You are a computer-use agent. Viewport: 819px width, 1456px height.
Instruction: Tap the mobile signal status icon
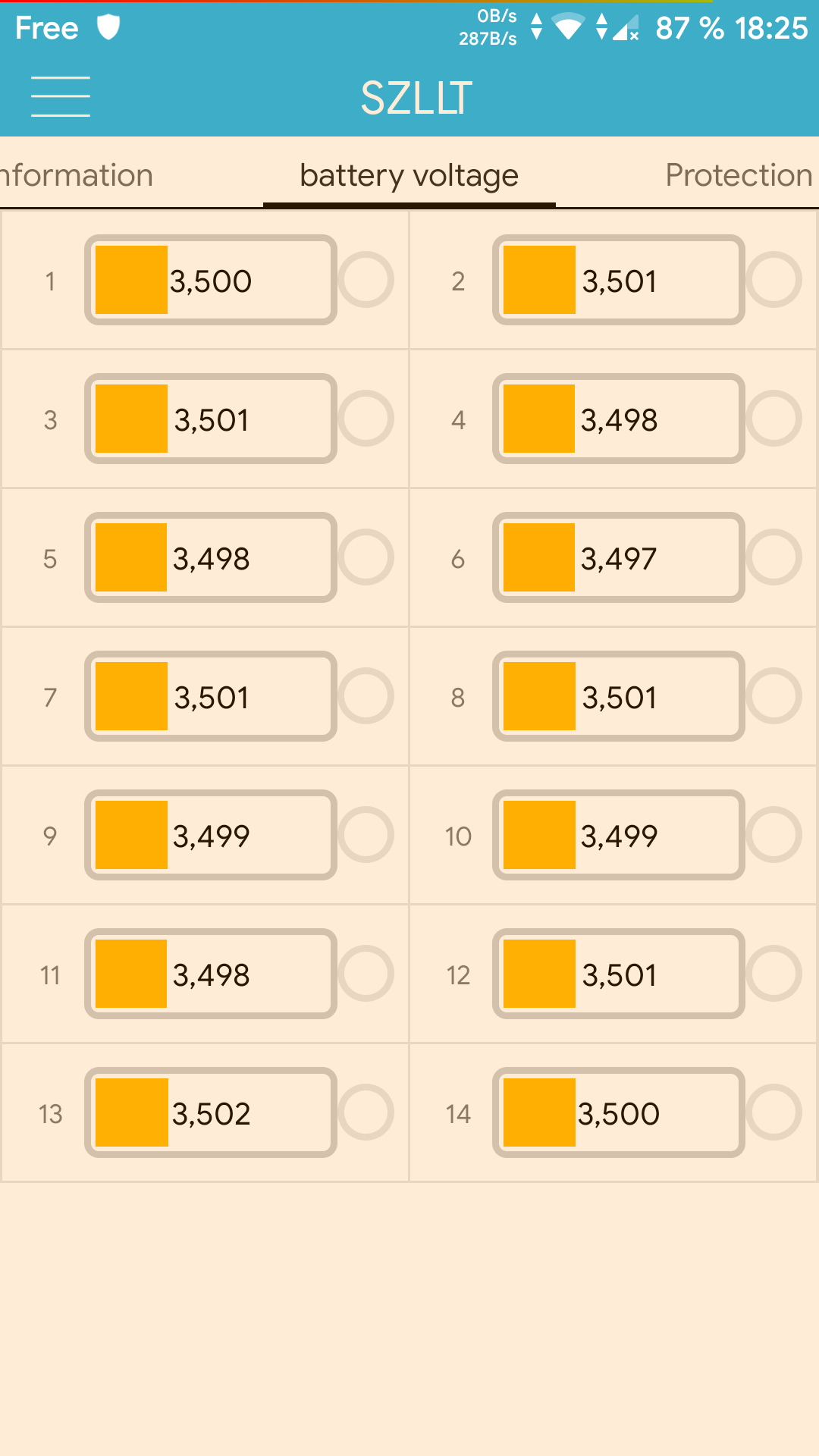[626, 28]
